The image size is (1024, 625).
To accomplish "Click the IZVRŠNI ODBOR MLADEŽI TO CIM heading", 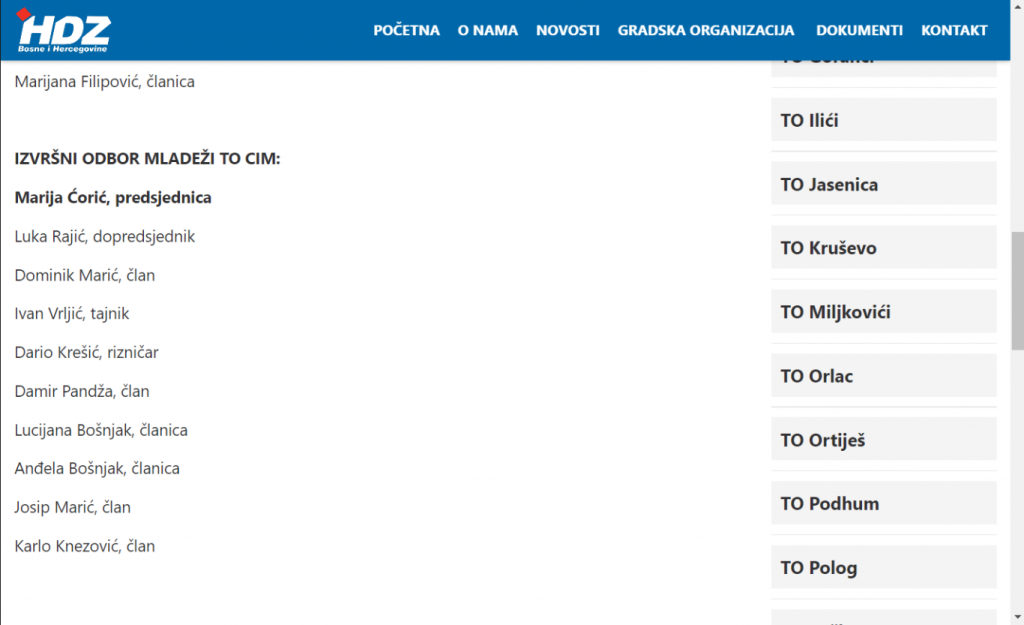I will coord(147,159).
